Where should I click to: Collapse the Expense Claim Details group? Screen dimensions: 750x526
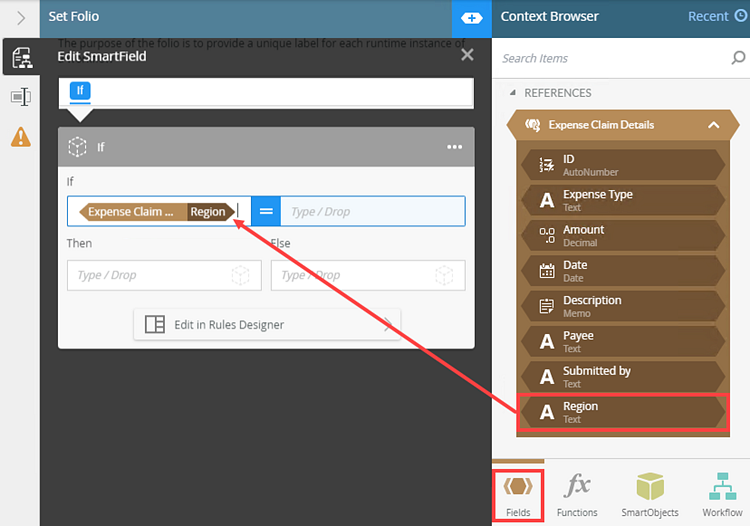[x=713, y=125]
